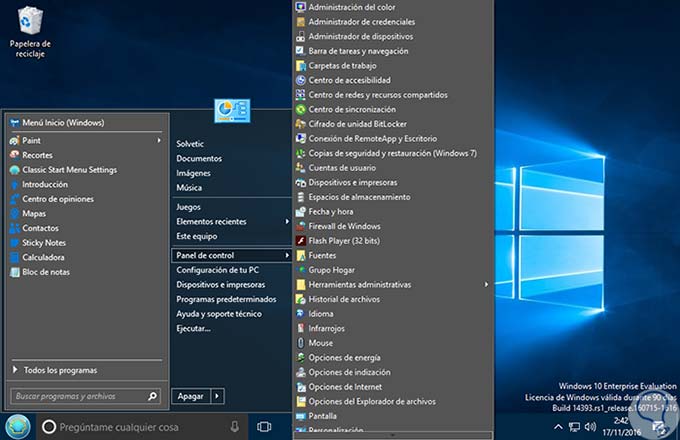Image resolution: width=680 pixels, height=440 pixels.
Task: Open Imágenes from the start menu
Action: (193, 173)
